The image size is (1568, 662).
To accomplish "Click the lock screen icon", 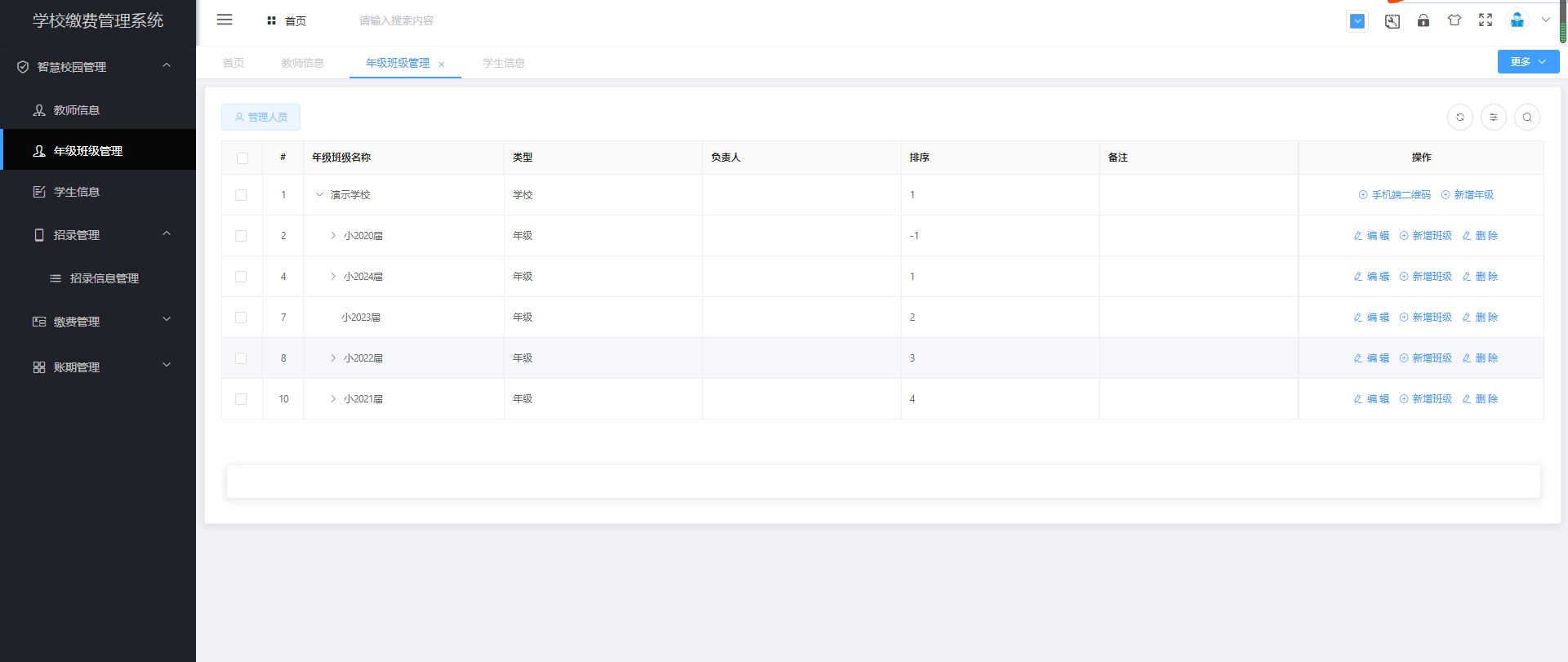I will (x=1423, y=20).
